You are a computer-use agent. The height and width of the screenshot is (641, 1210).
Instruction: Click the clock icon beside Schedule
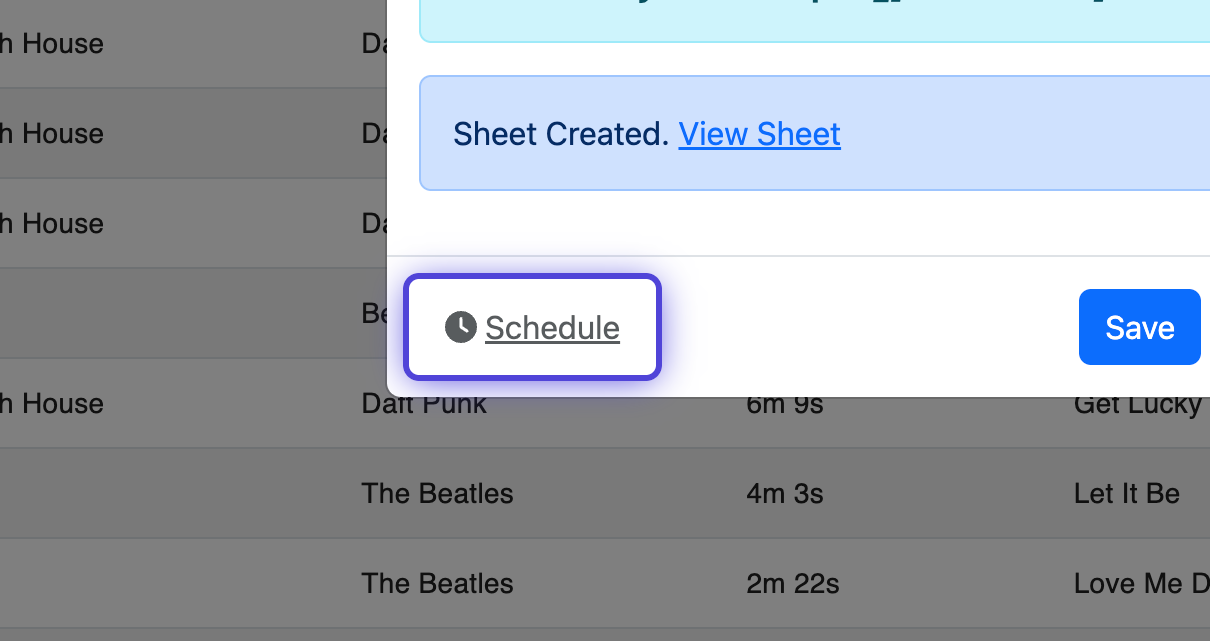pyautogui.click(x=460, y=327)
